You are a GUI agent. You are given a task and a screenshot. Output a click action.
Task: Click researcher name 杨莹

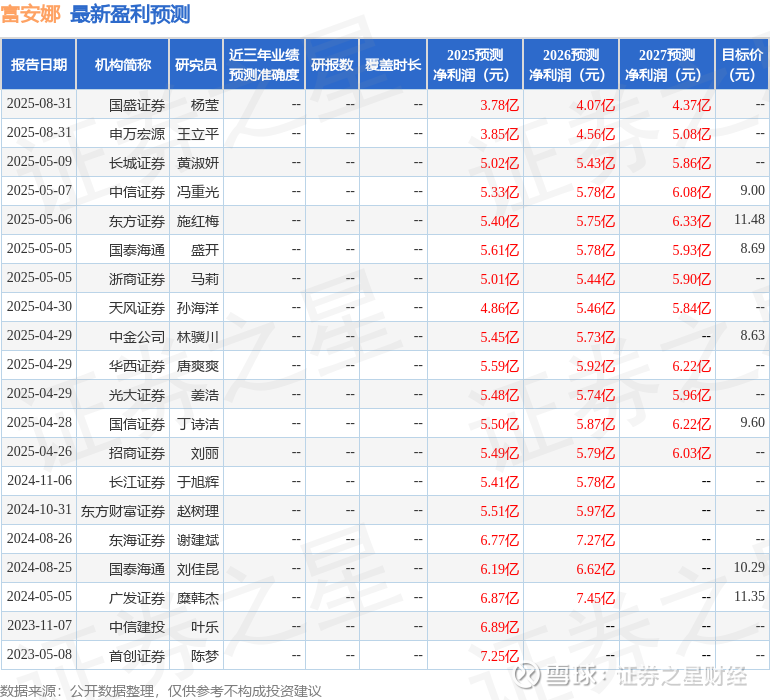point(205,105)
